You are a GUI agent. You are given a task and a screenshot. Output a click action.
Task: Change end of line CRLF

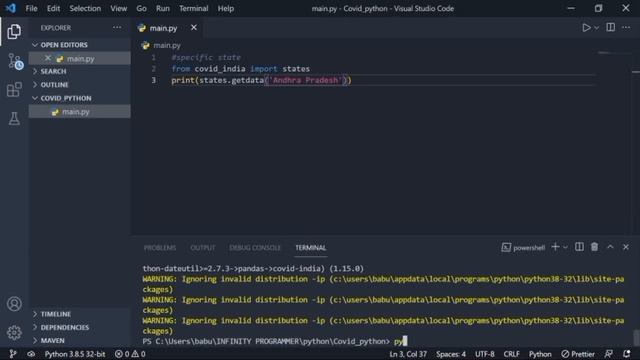511,354
